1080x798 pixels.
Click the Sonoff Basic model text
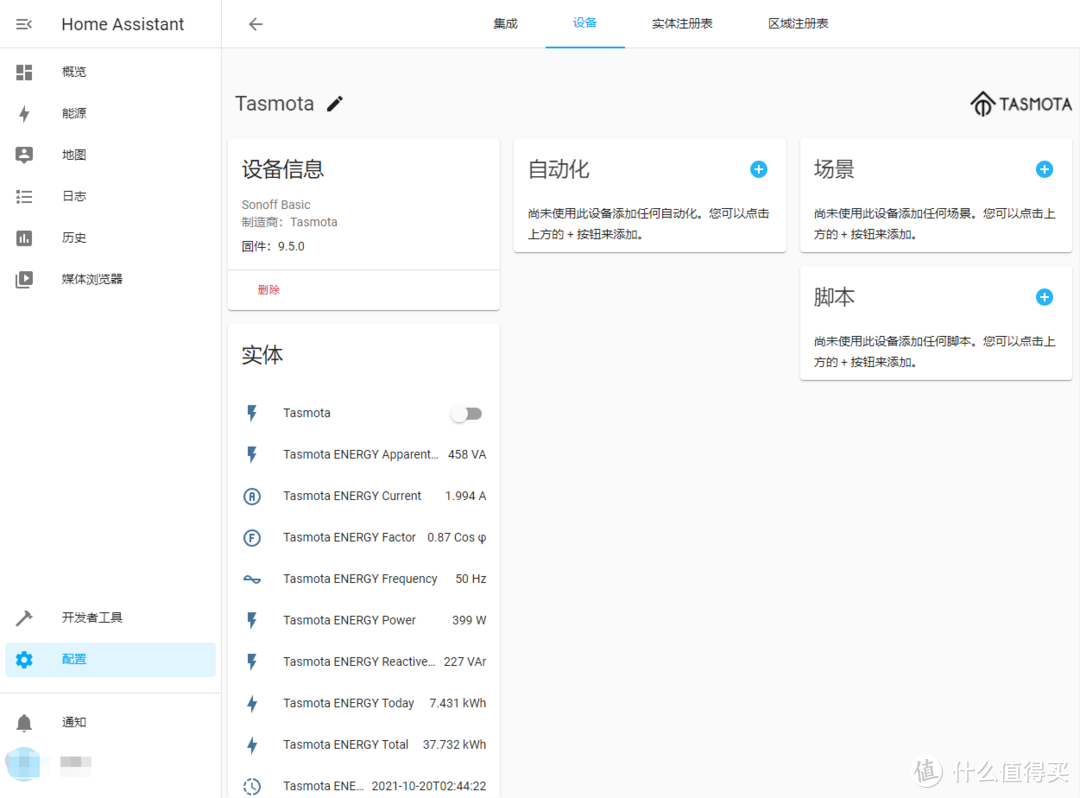(x=276, y=204)
